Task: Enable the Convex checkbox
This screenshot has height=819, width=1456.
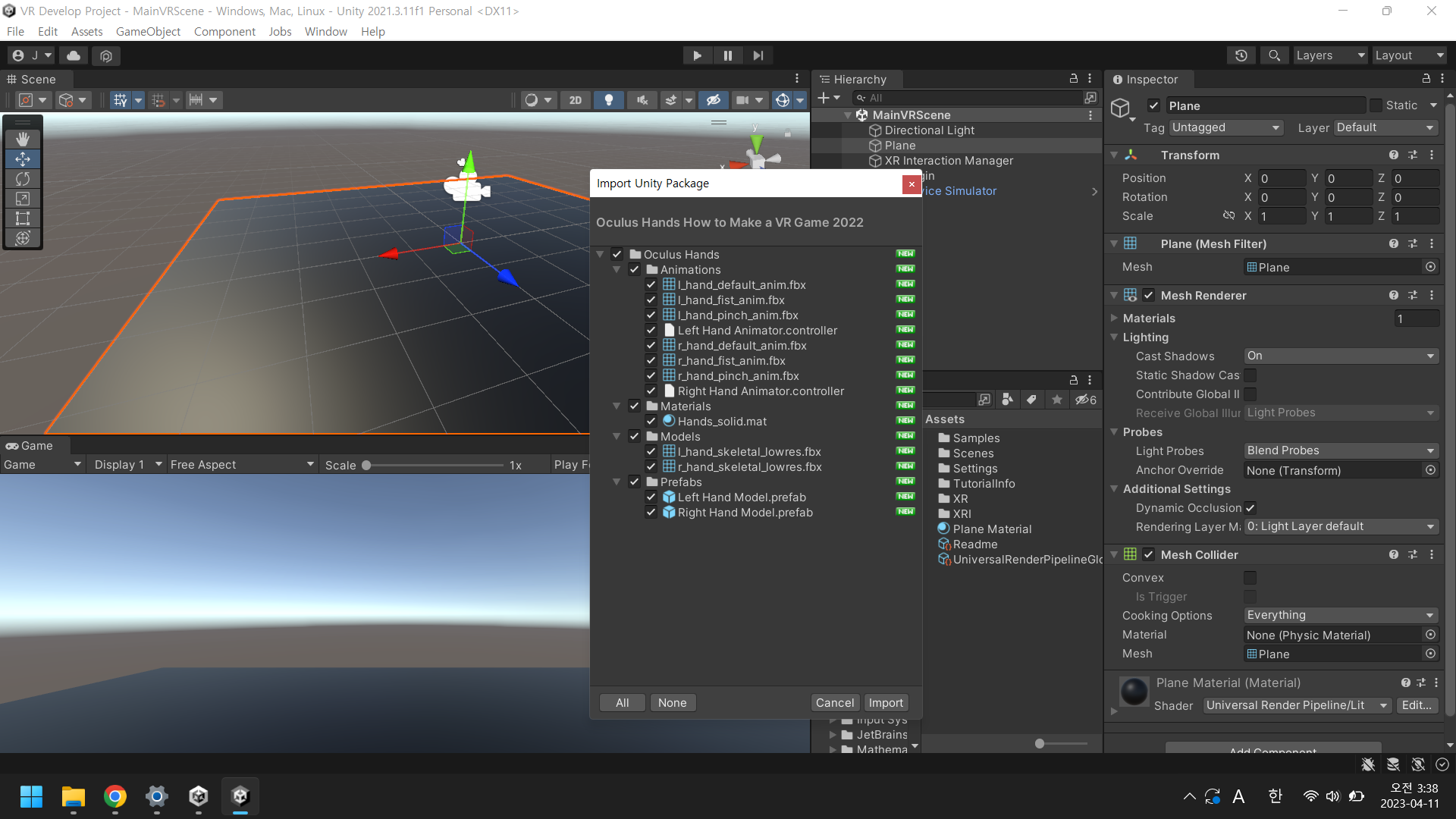Action: 1250,578
